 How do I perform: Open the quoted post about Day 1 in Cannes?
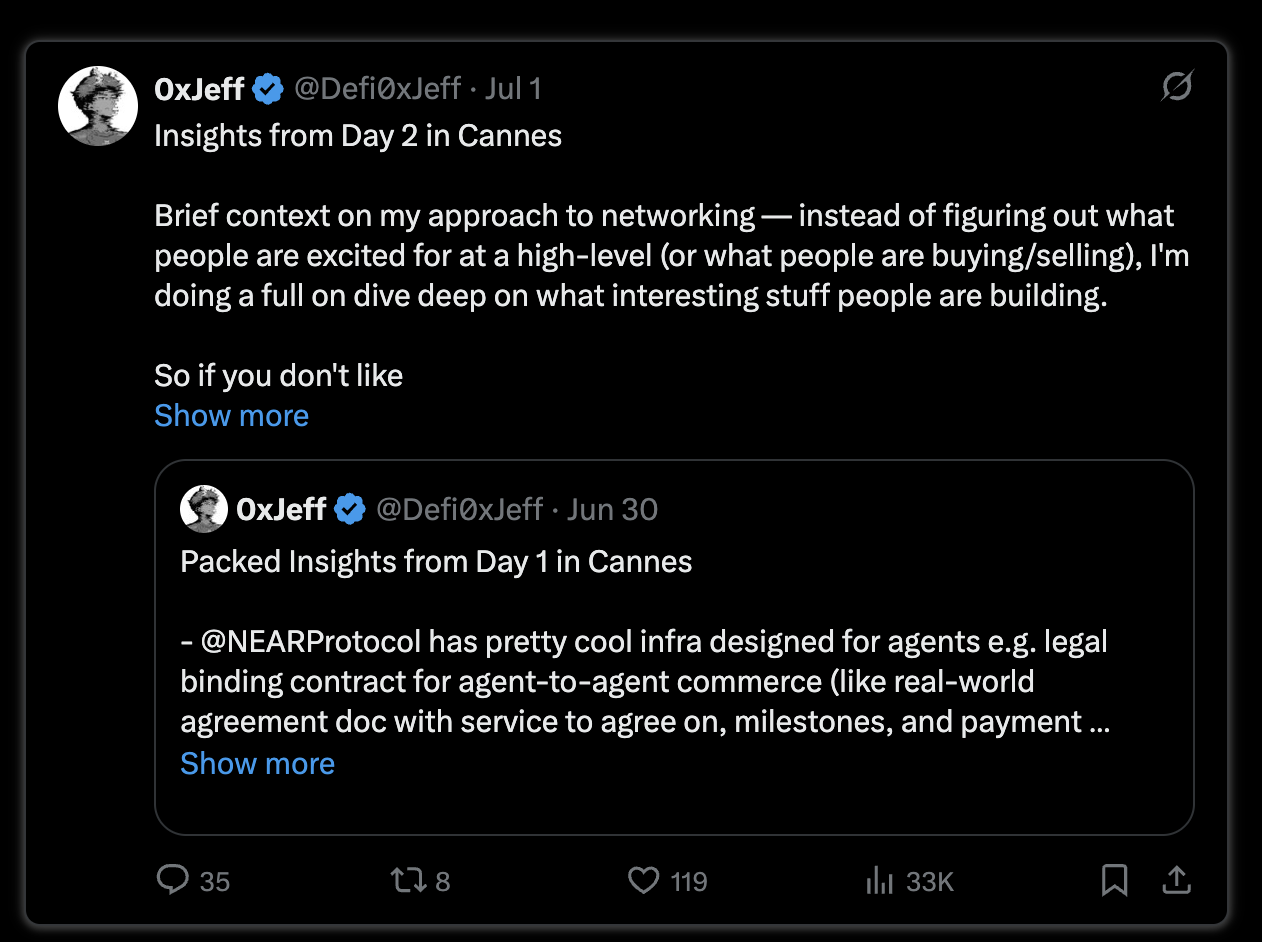click(x=674, y=647)
